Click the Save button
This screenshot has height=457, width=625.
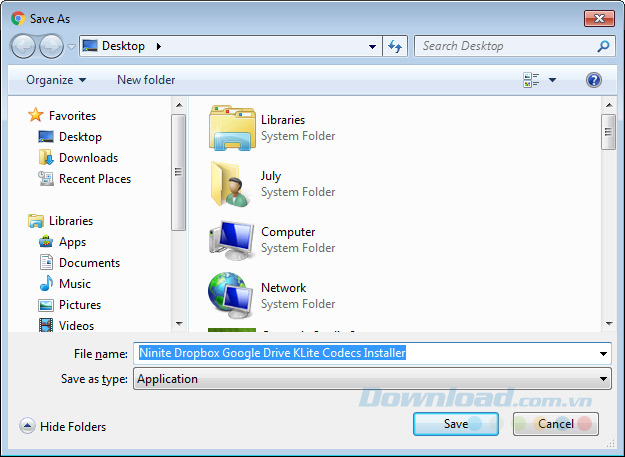pos(456,424)
